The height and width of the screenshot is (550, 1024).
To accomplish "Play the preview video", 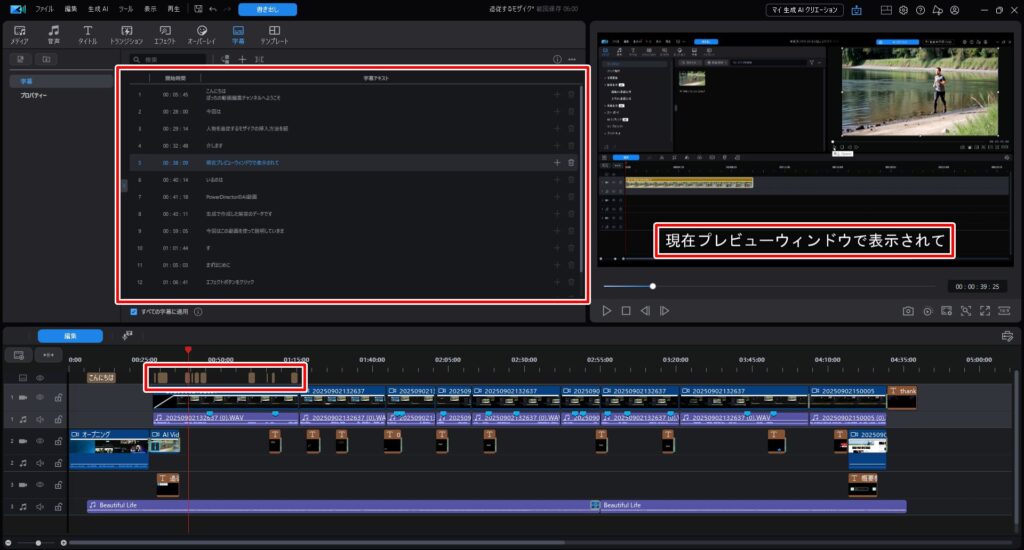I will tap(606, 311).
